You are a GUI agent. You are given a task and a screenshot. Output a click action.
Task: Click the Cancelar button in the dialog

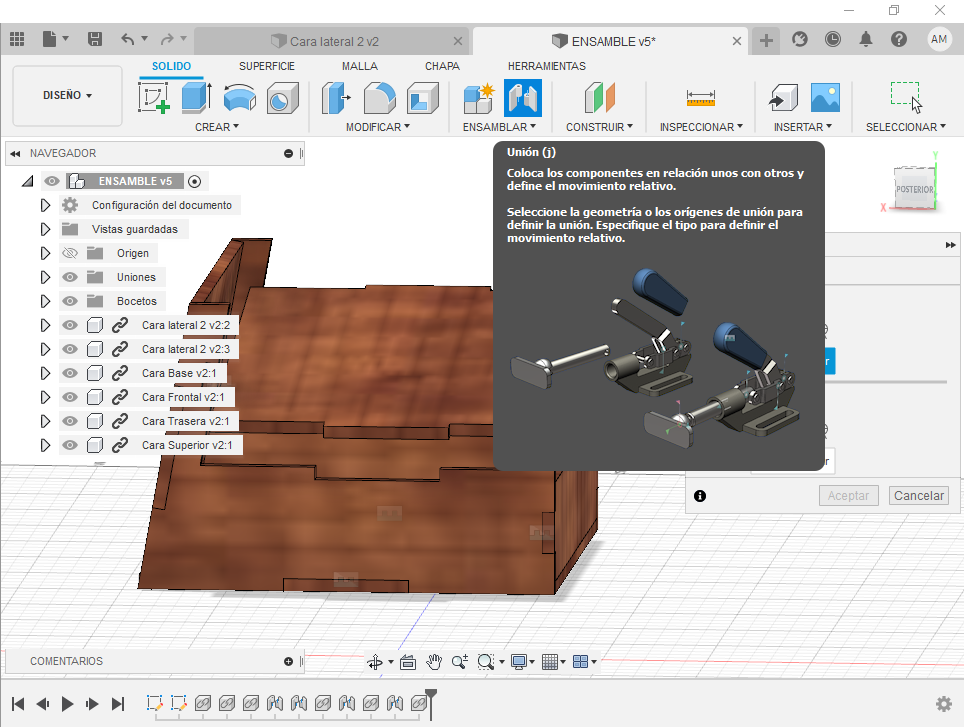(x=918, y=495)
